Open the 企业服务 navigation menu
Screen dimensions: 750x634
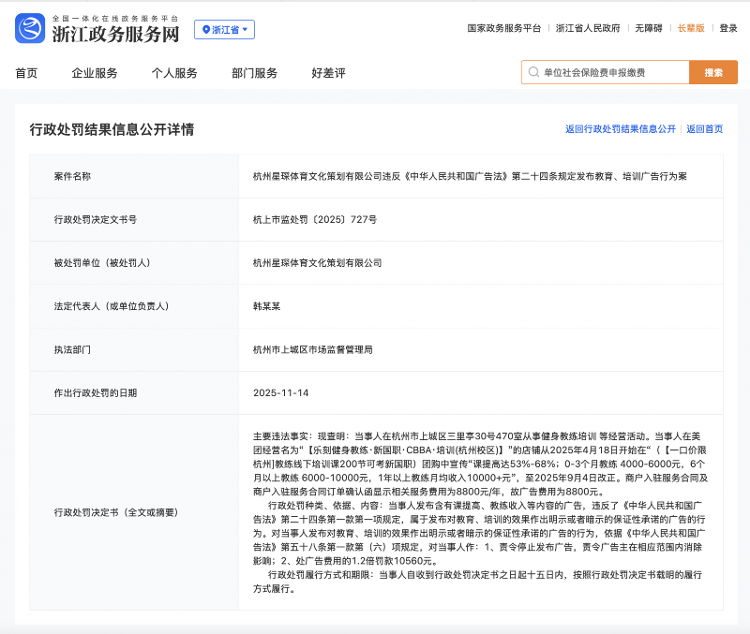pos(95,73)
